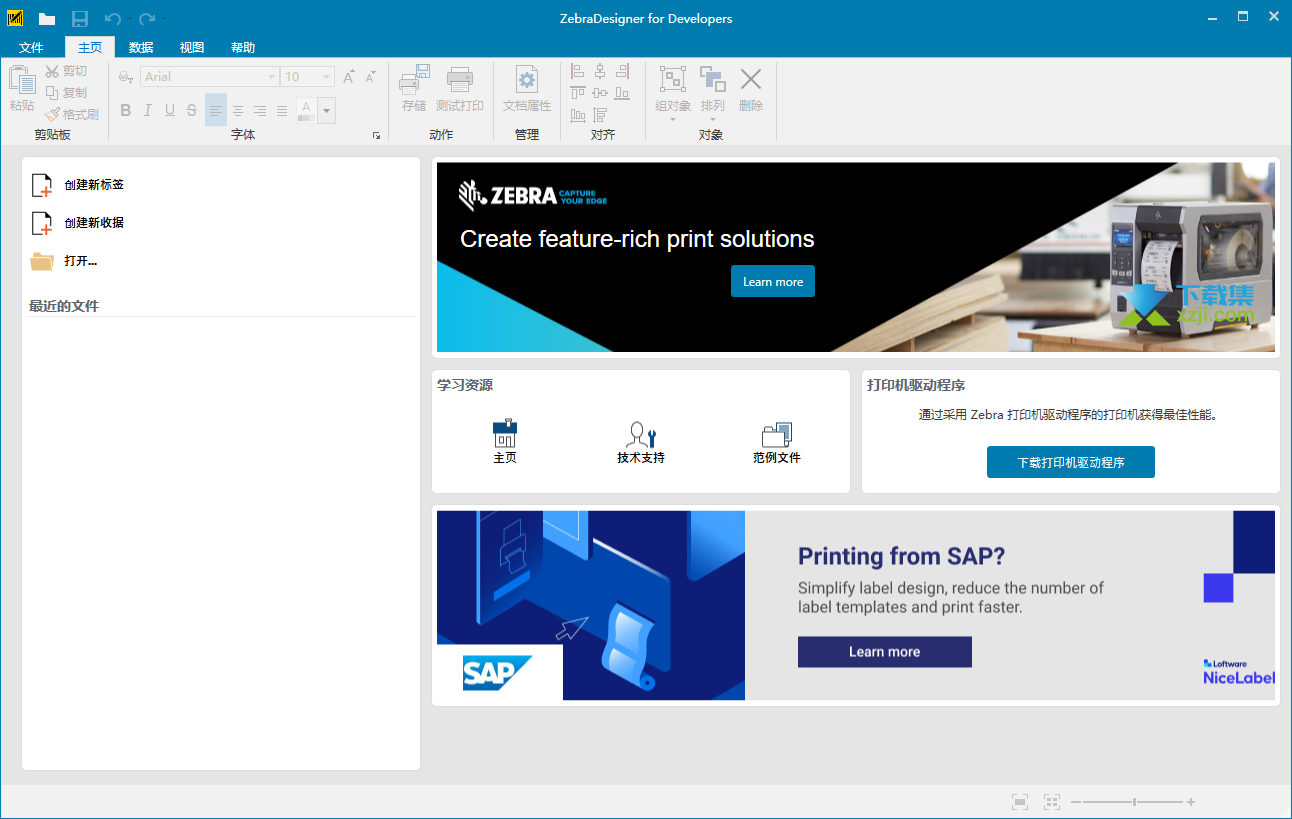
Task: Click the align left edges icon in 对齐
Action: coord(577,71)
